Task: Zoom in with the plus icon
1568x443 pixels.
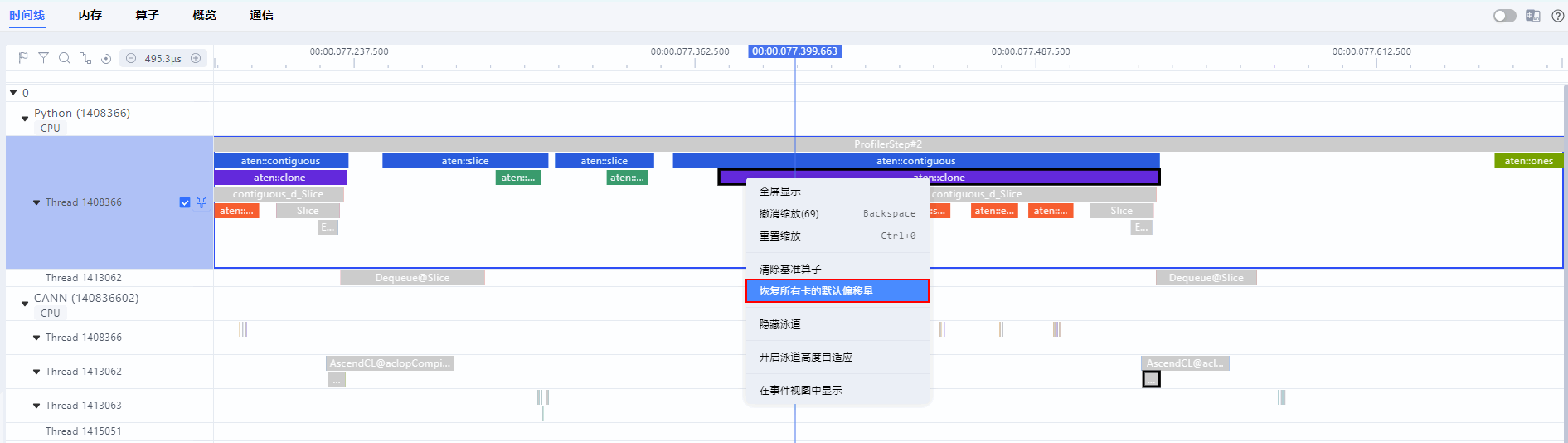Action: tap(196, 58)
